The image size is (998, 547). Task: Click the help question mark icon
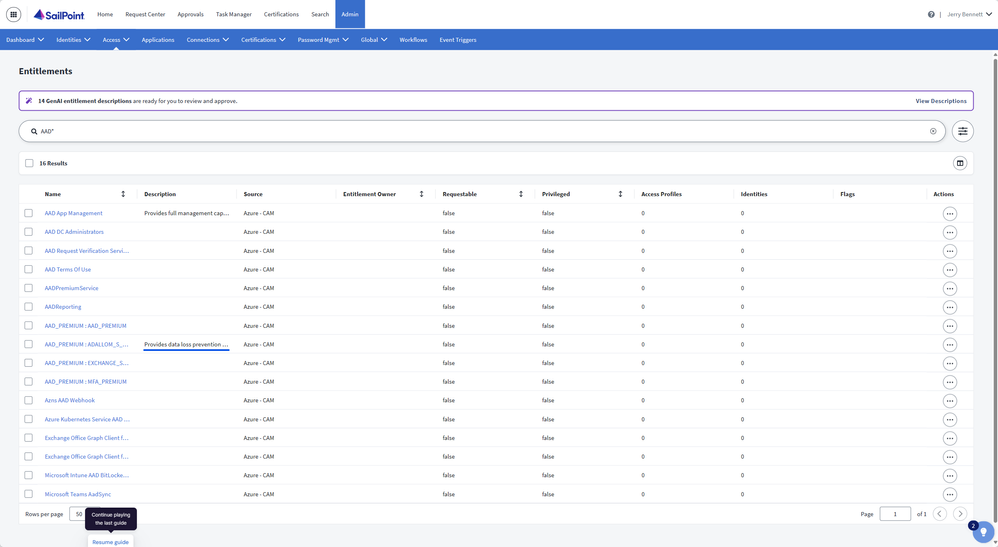931,14
